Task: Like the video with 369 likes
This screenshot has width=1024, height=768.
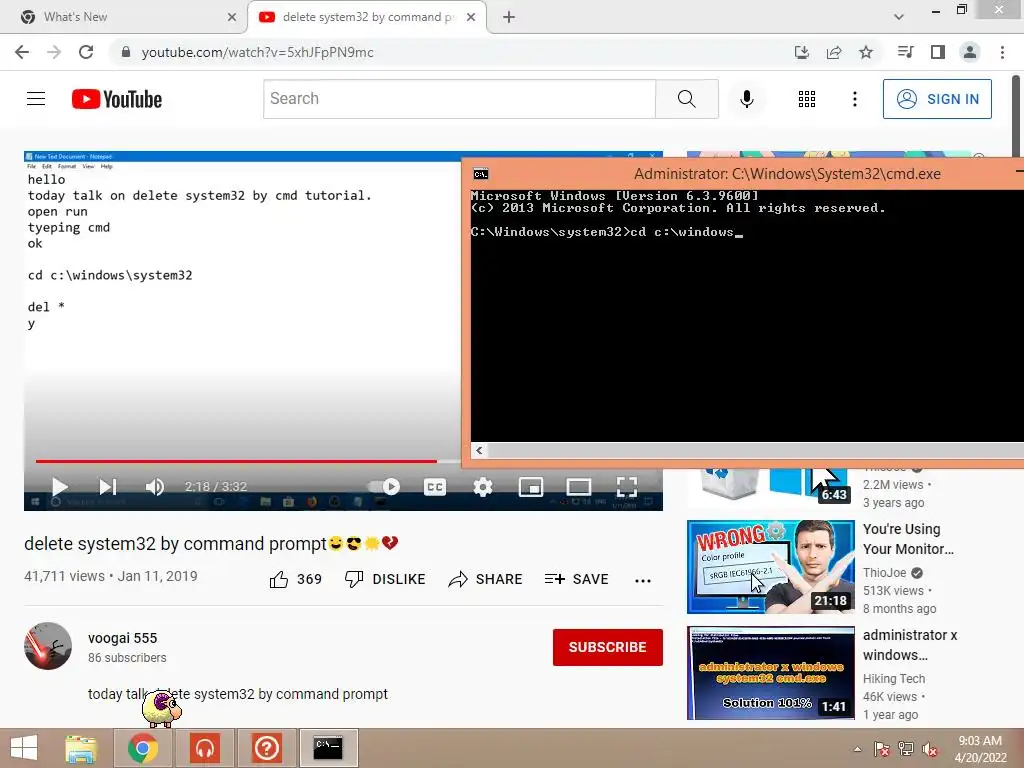Action: click(x=295, y=579)
